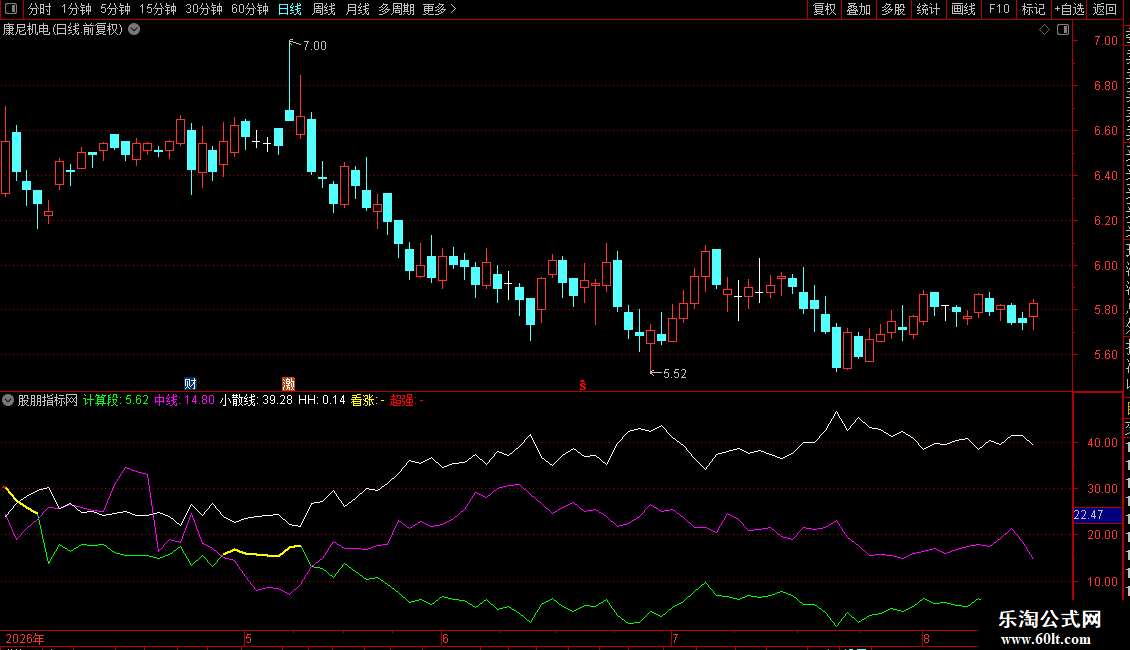Select the 15分钟 period
Image resolution: width=1130 pixels, height=650 pixels.
coord(158,9)
